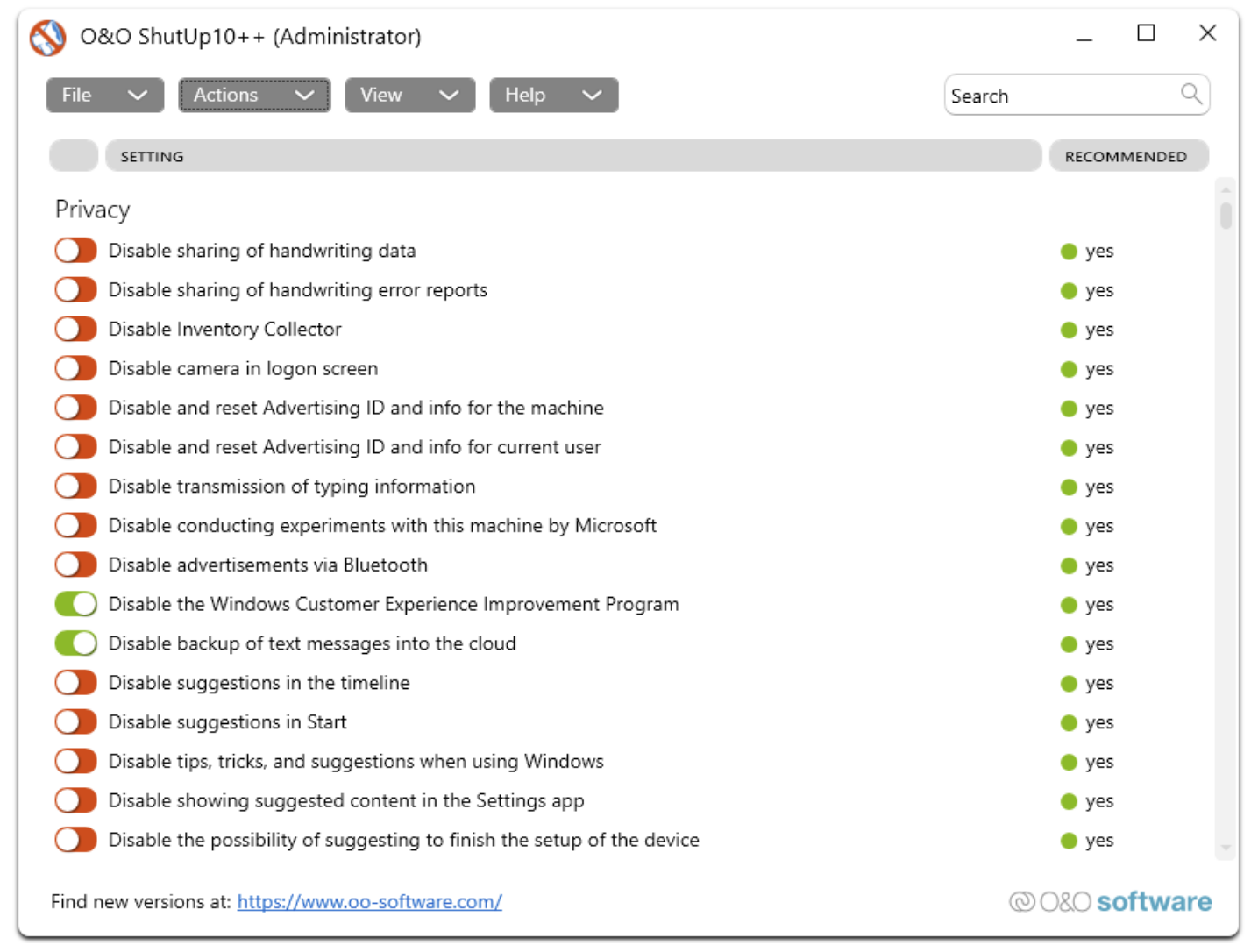Open the Actions dropdown menu
This screenshot has width=1258, height=952.
click(254, 95)
